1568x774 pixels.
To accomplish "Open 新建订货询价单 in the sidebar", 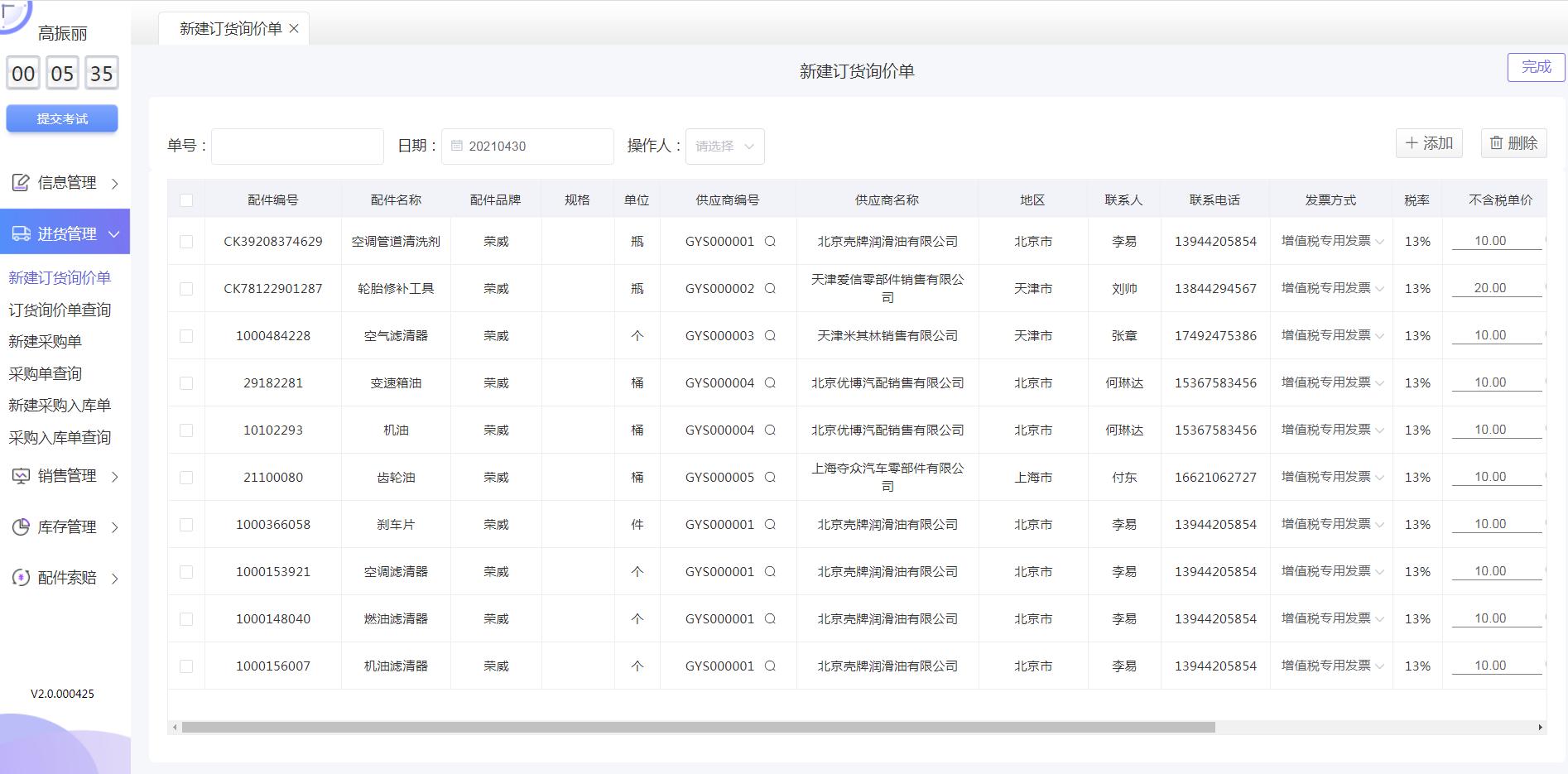I will (x=60, y=278).
